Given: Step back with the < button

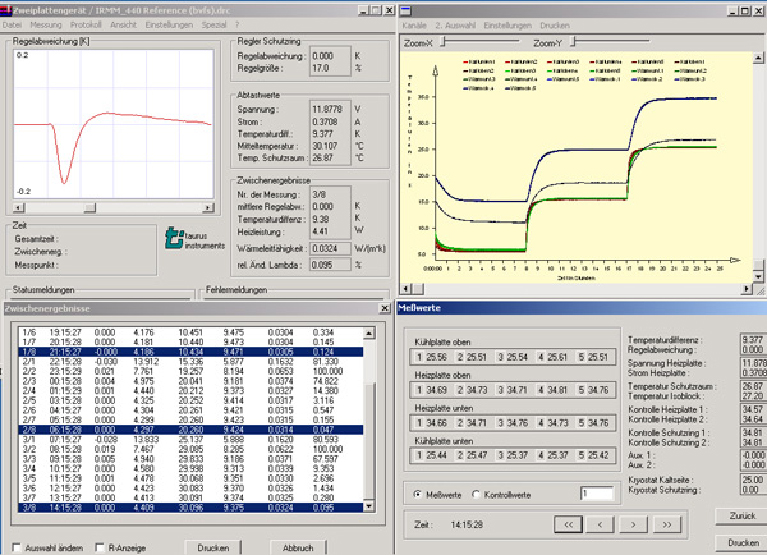Looking at the screenshot, I should 599,522.
